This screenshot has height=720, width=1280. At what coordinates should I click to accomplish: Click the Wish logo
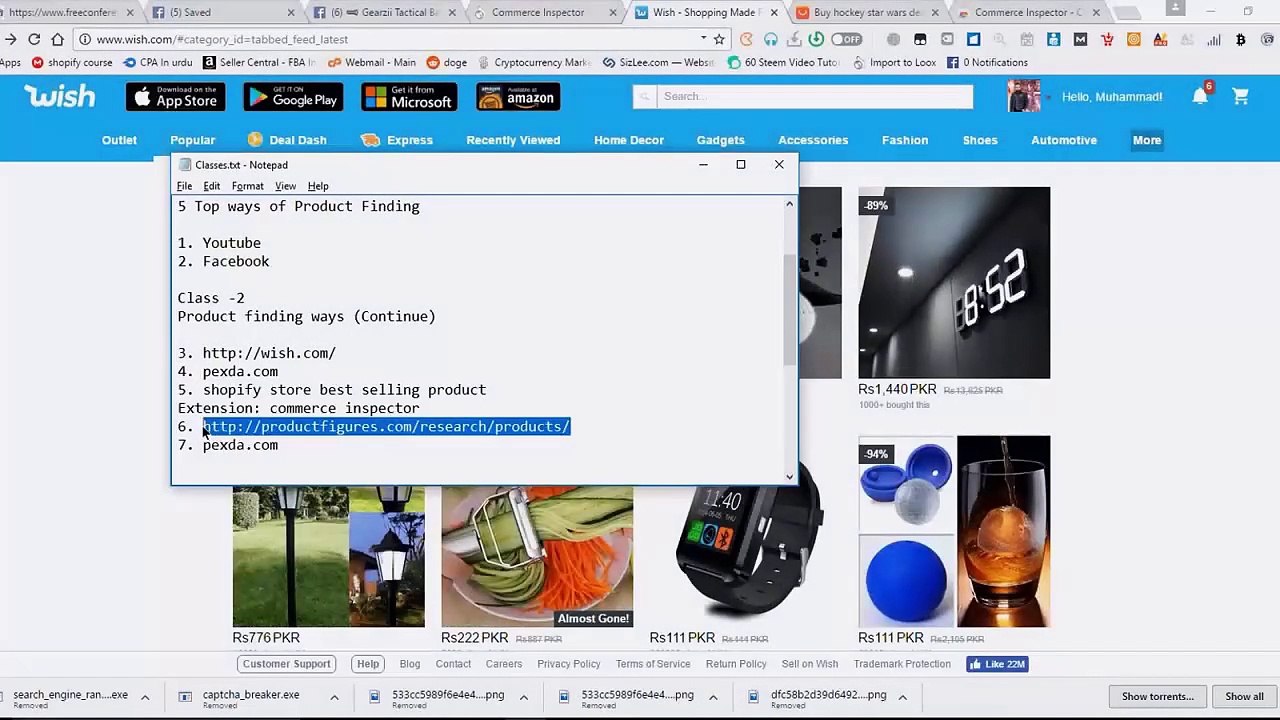(60, 96)
